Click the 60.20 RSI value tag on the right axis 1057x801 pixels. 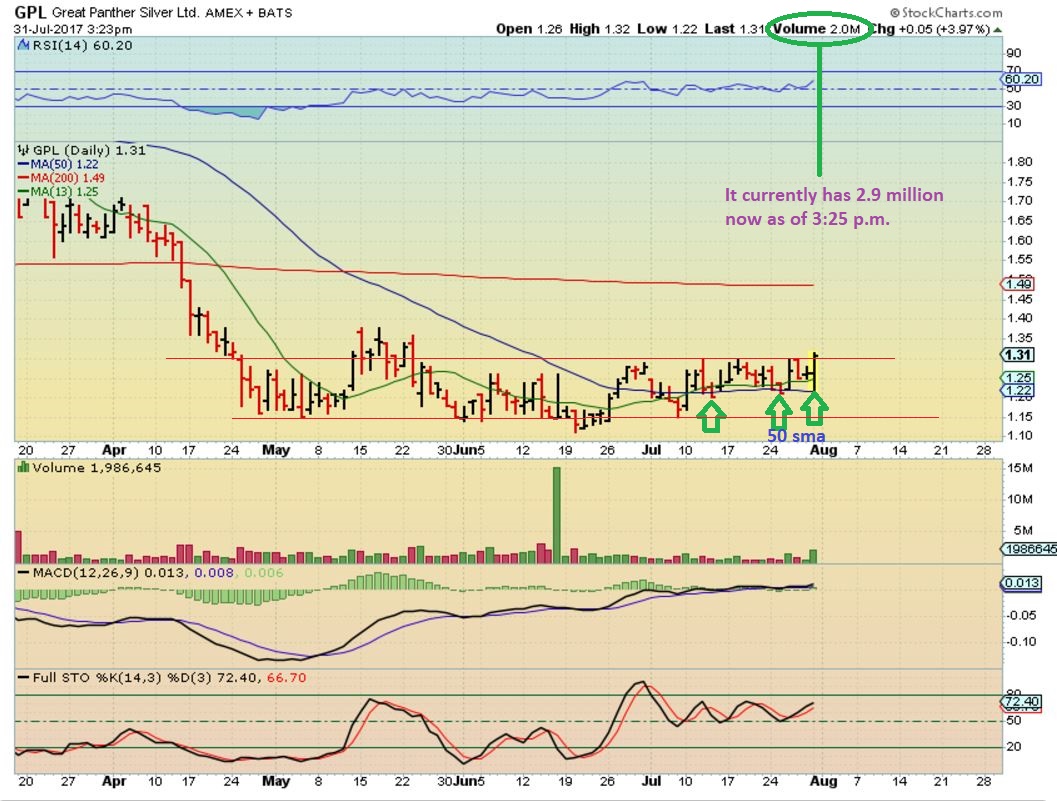(x=1022, y=79)
